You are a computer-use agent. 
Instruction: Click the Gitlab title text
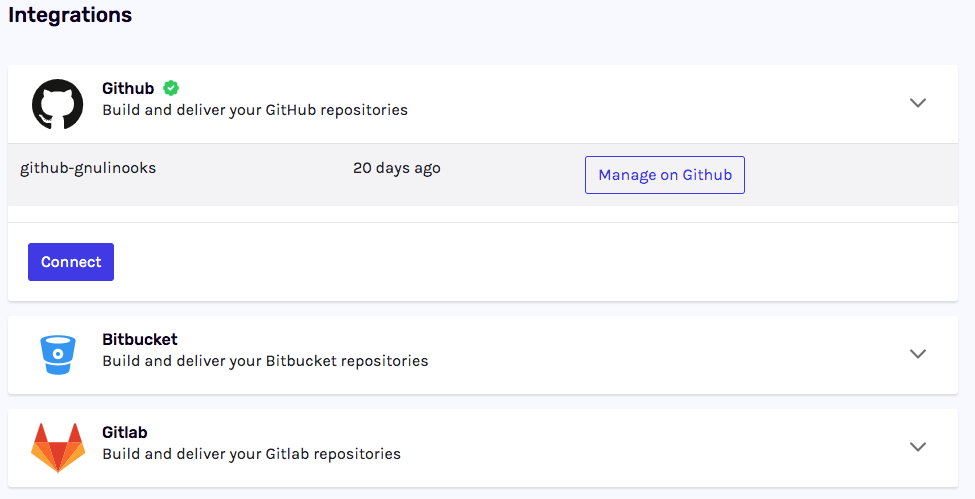[x=125, y=432]
